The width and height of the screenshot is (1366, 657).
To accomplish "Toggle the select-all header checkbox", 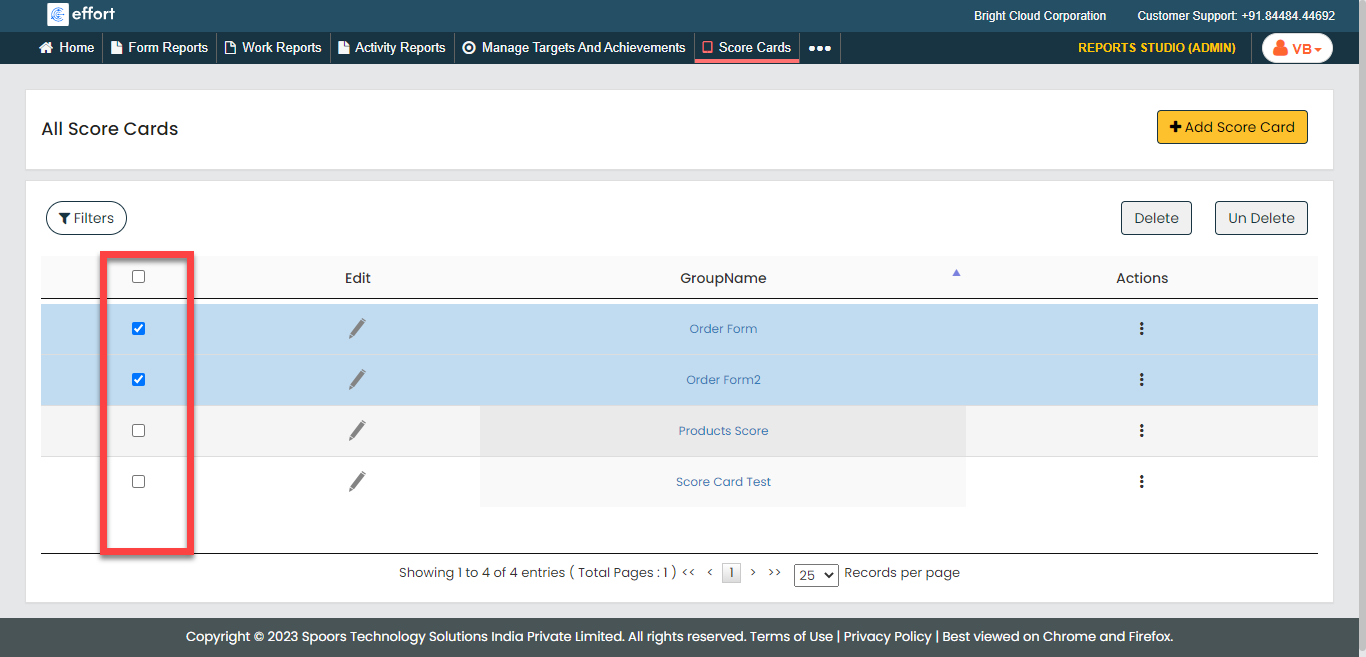I will pos(139,277).
